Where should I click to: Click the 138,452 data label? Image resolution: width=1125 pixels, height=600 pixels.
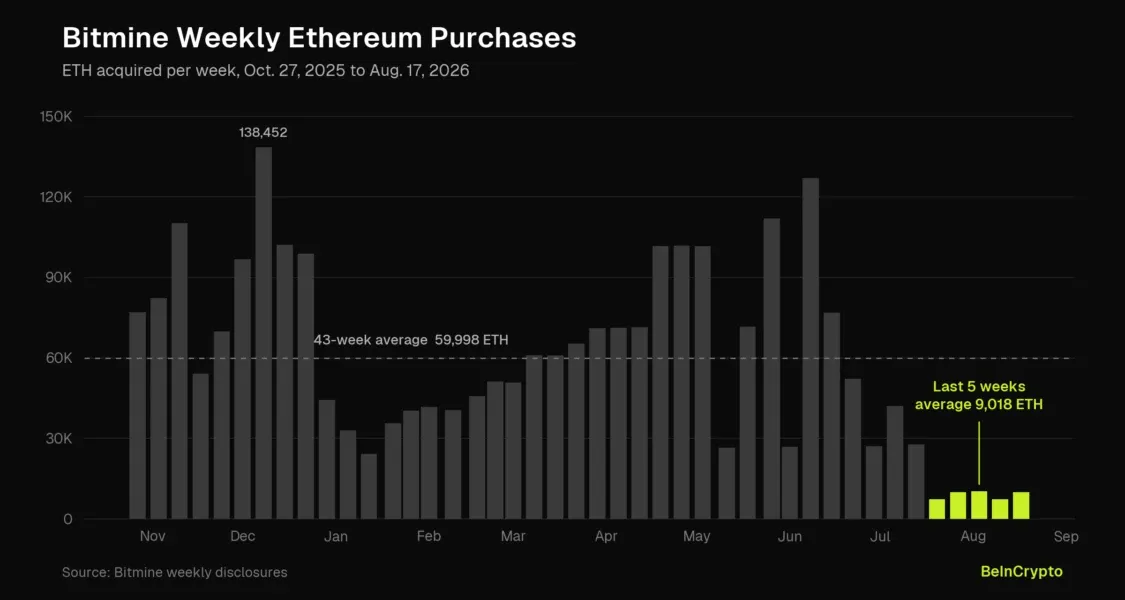click(263, 133)
